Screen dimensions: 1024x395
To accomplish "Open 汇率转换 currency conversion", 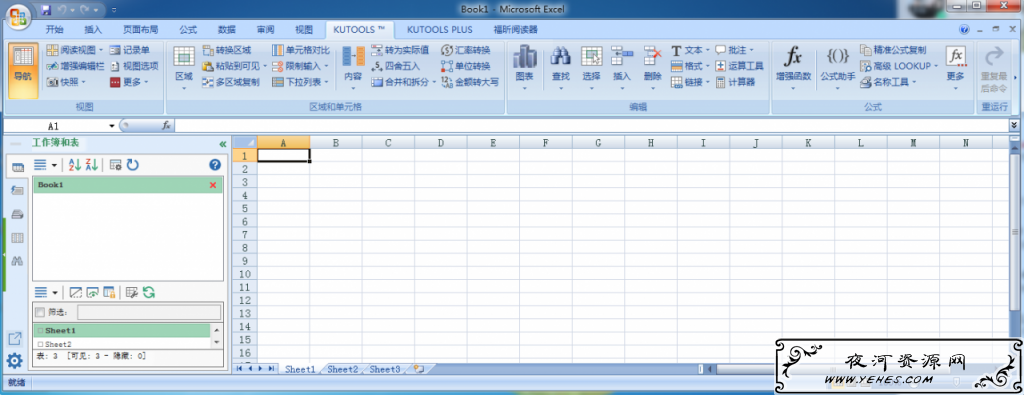I will tap(465, 50).
